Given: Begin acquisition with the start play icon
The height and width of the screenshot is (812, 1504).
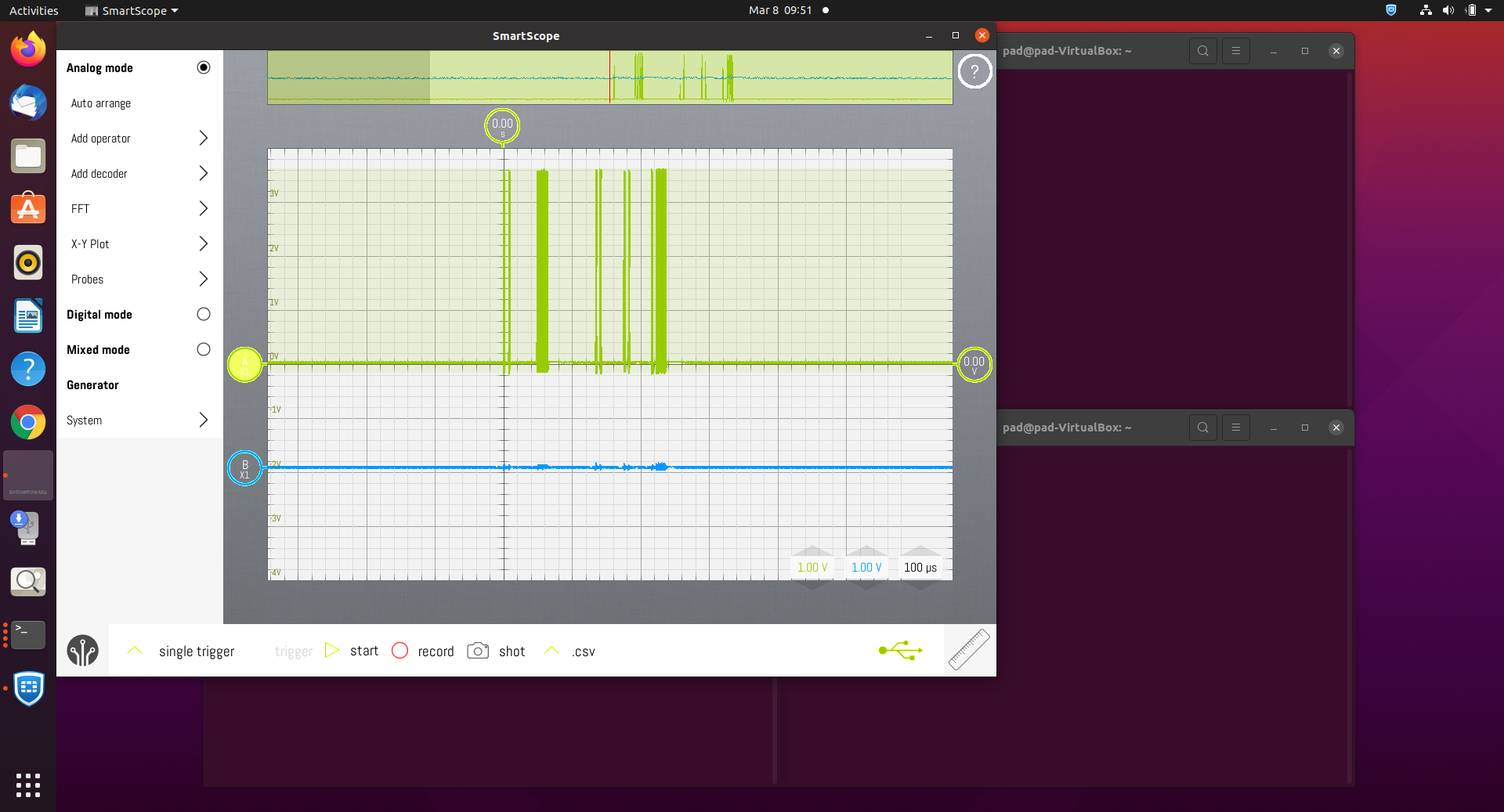Looking at the screenshot, I should (332, 650).
